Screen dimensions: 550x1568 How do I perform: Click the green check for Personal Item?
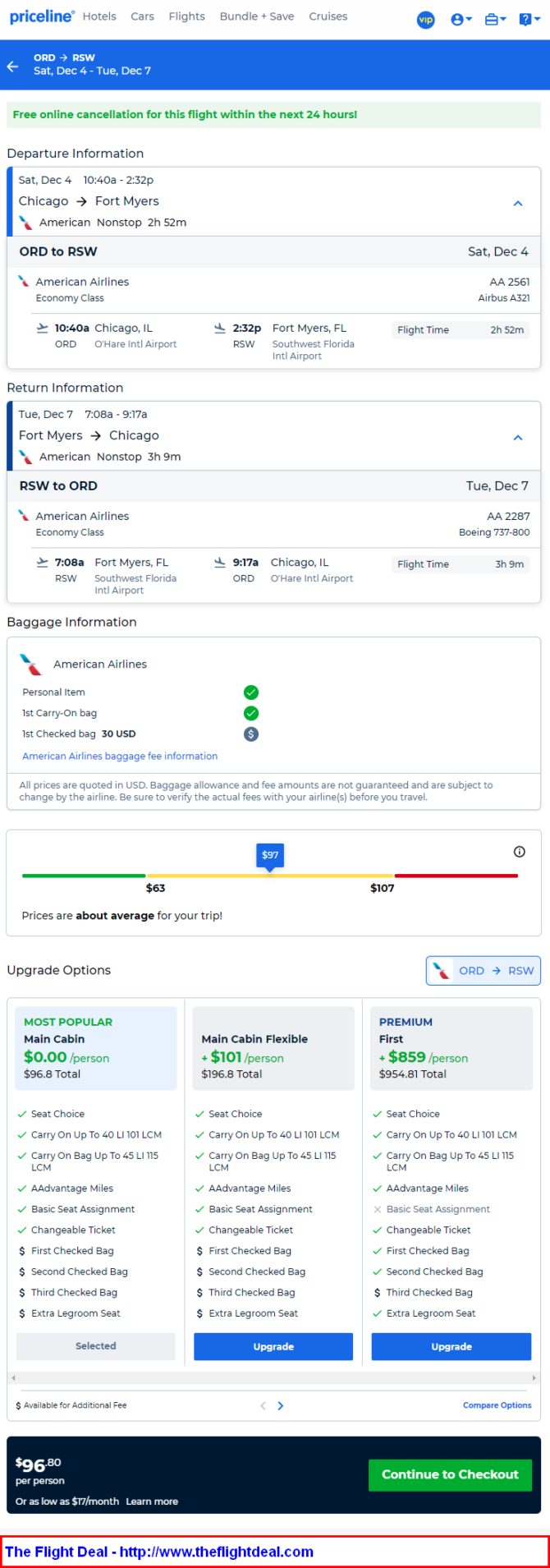[251, 692]
